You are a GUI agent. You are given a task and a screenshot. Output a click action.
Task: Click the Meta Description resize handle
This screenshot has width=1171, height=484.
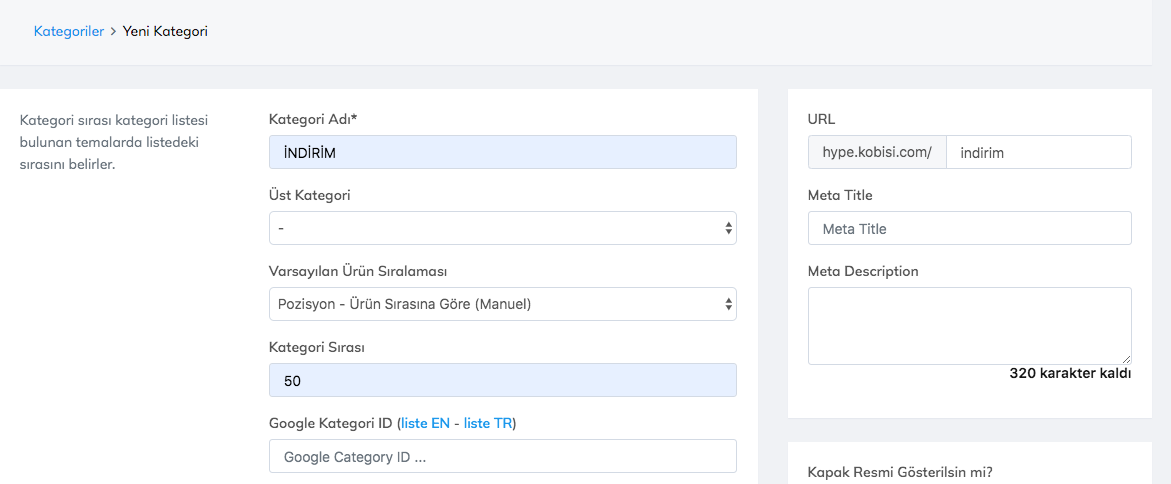1127,360
